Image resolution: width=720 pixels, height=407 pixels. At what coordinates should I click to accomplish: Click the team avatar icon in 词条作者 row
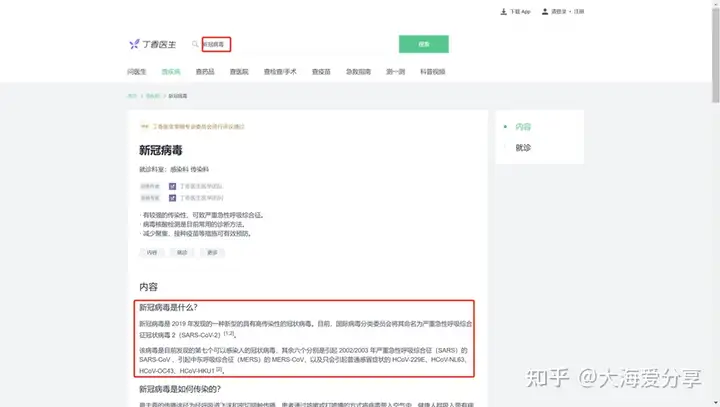(x=172, y=186)
